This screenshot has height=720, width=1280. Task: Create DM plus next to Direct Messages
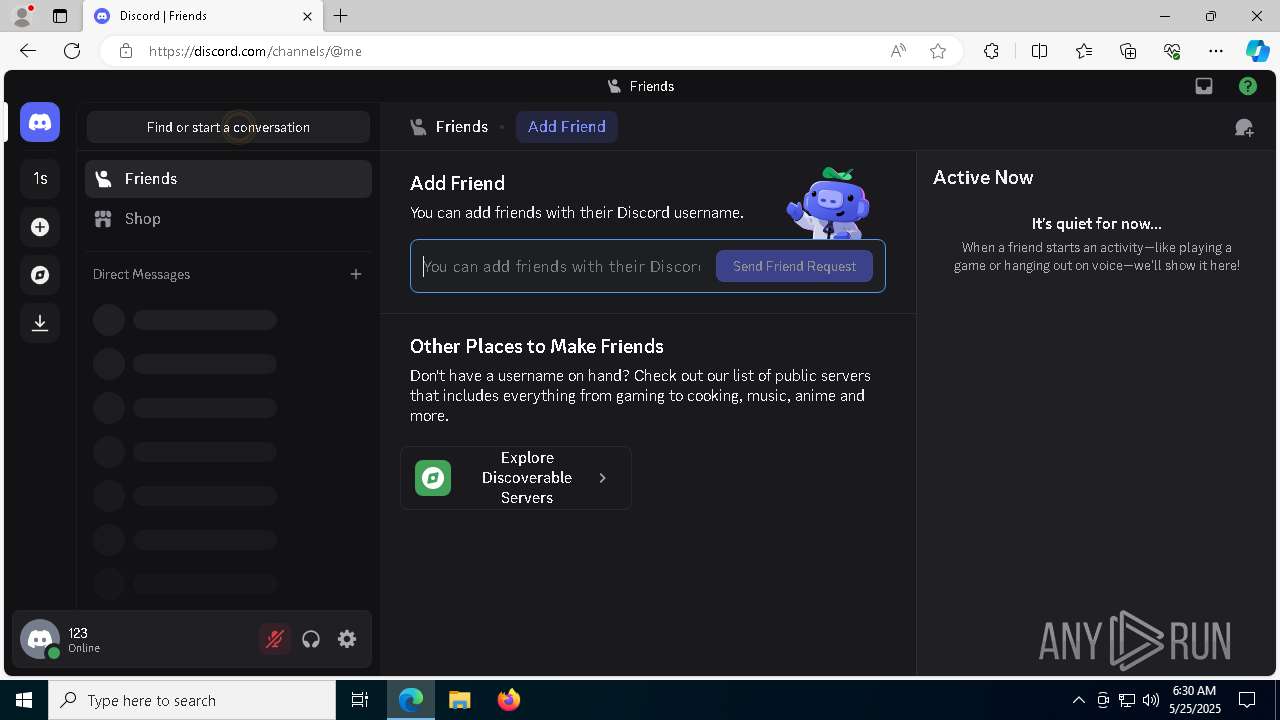tap(356, 274)
